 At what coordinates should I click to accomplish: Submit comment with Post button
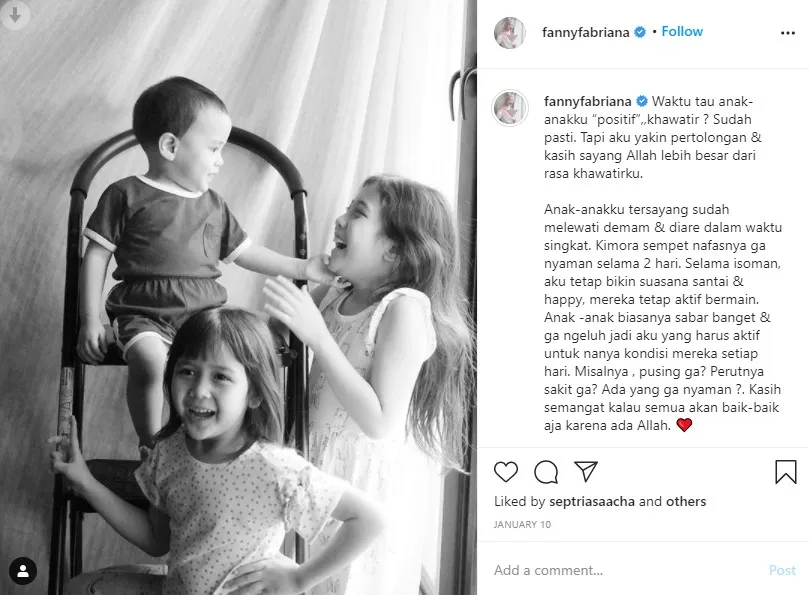782,570
